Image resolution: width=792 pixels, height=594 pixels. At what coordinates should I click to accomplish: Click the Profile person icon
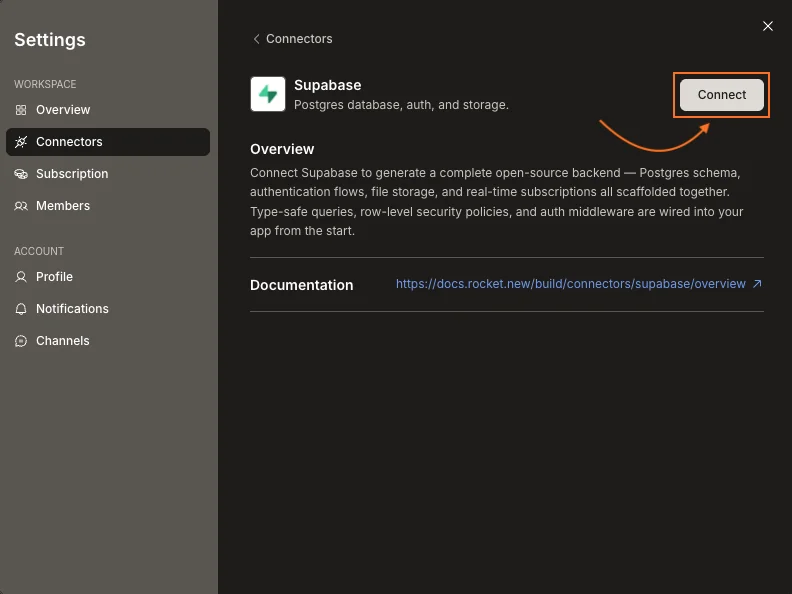coord(21,277)
